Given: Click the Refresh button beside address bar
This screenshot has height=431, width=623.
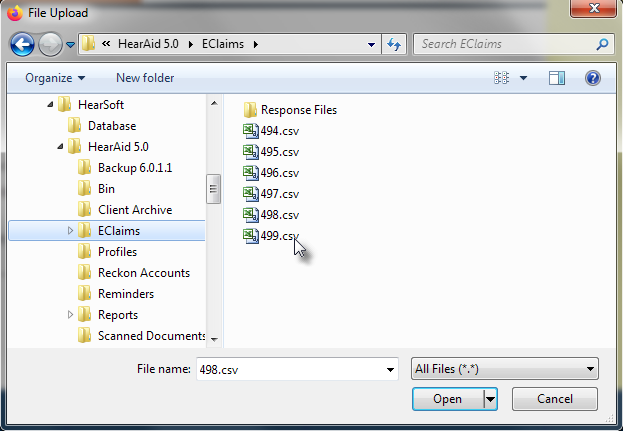Looking at the screenshot, I should pos(394,44).
